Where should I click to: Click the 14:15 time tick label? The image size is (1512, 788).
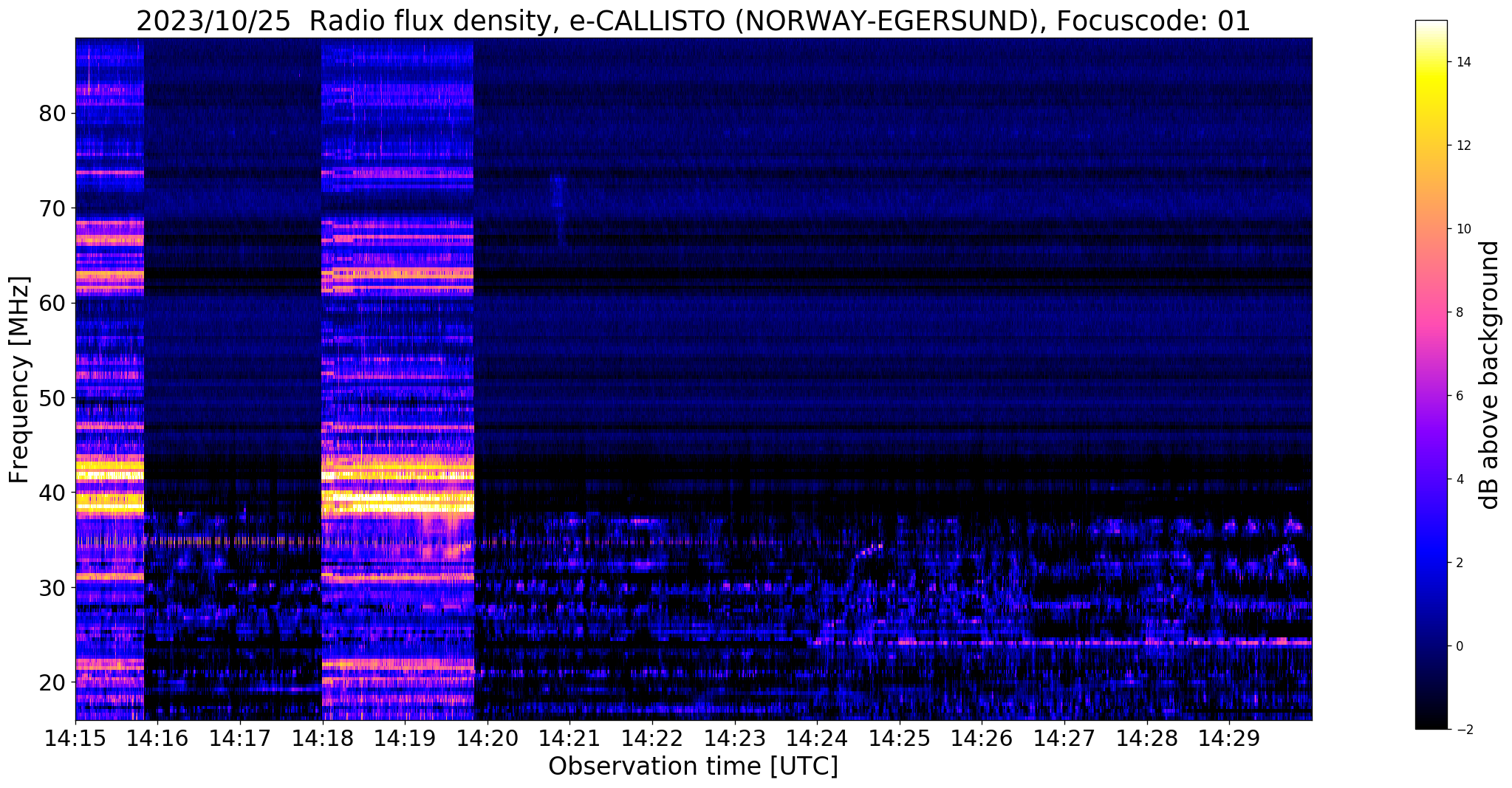click(75, 738)
